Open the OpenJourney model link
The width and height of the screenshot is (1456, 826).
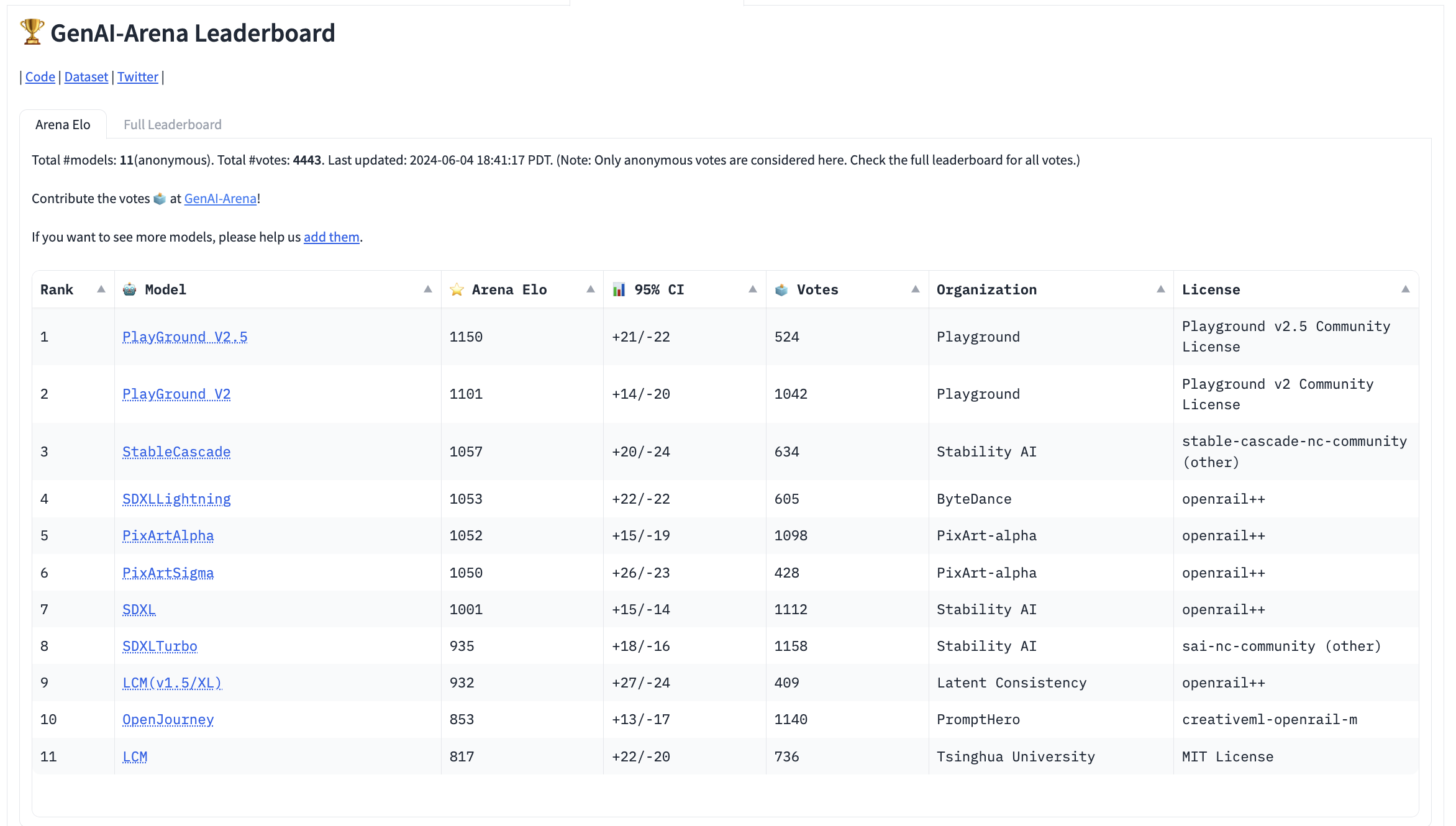(168, 719)
